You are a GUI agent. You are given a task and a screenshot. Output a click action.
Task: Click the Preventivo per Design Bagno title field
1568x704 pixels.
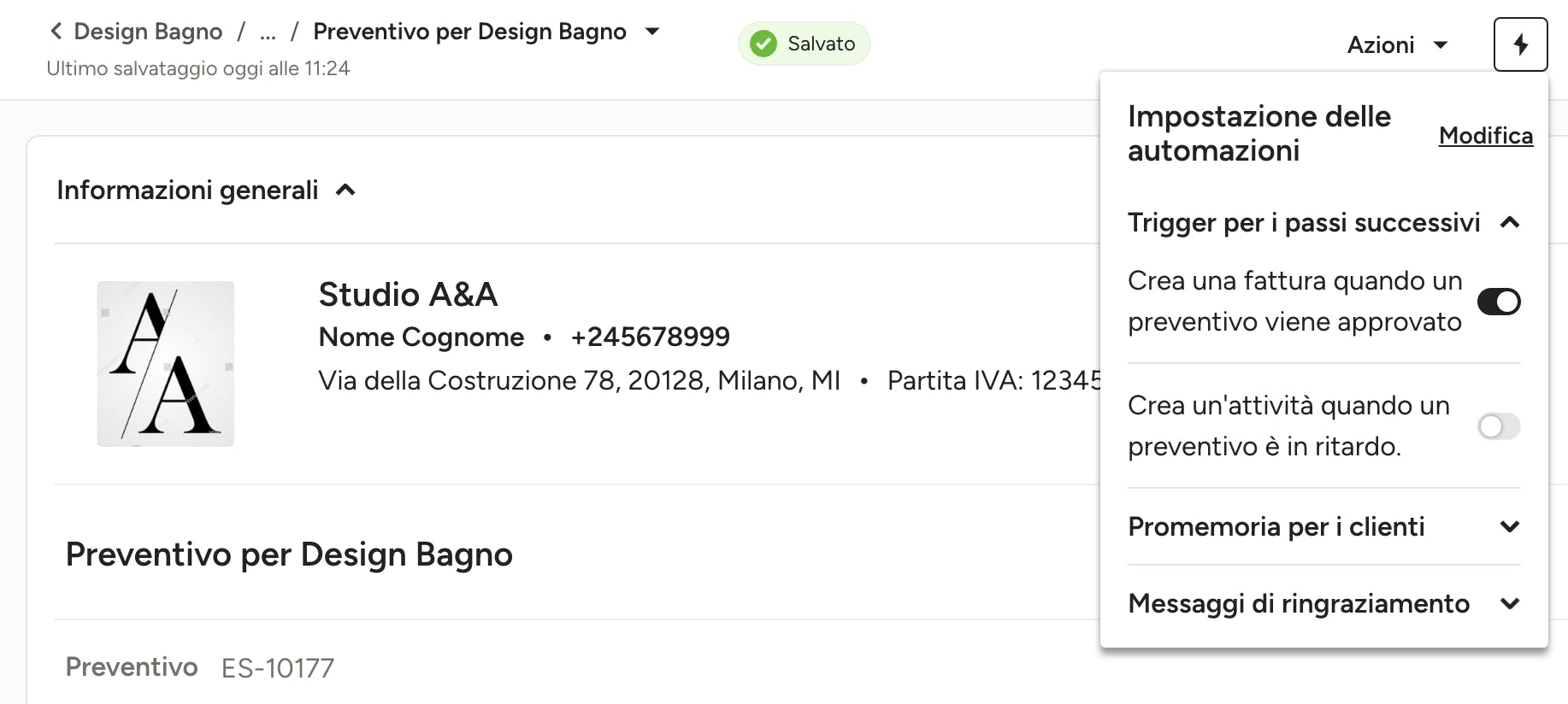289,554
